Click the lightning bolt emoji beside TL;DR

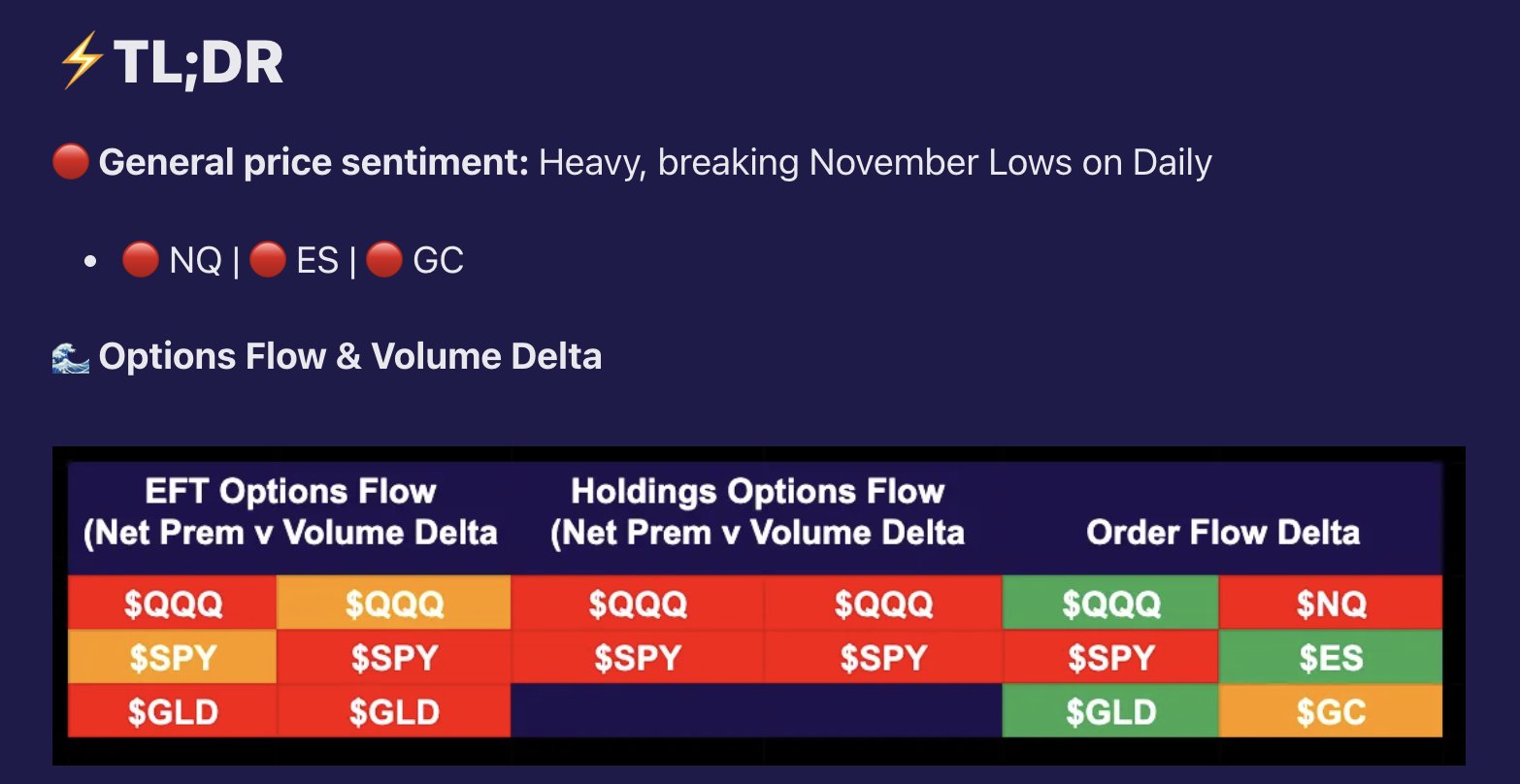click(x=82, y=63)
